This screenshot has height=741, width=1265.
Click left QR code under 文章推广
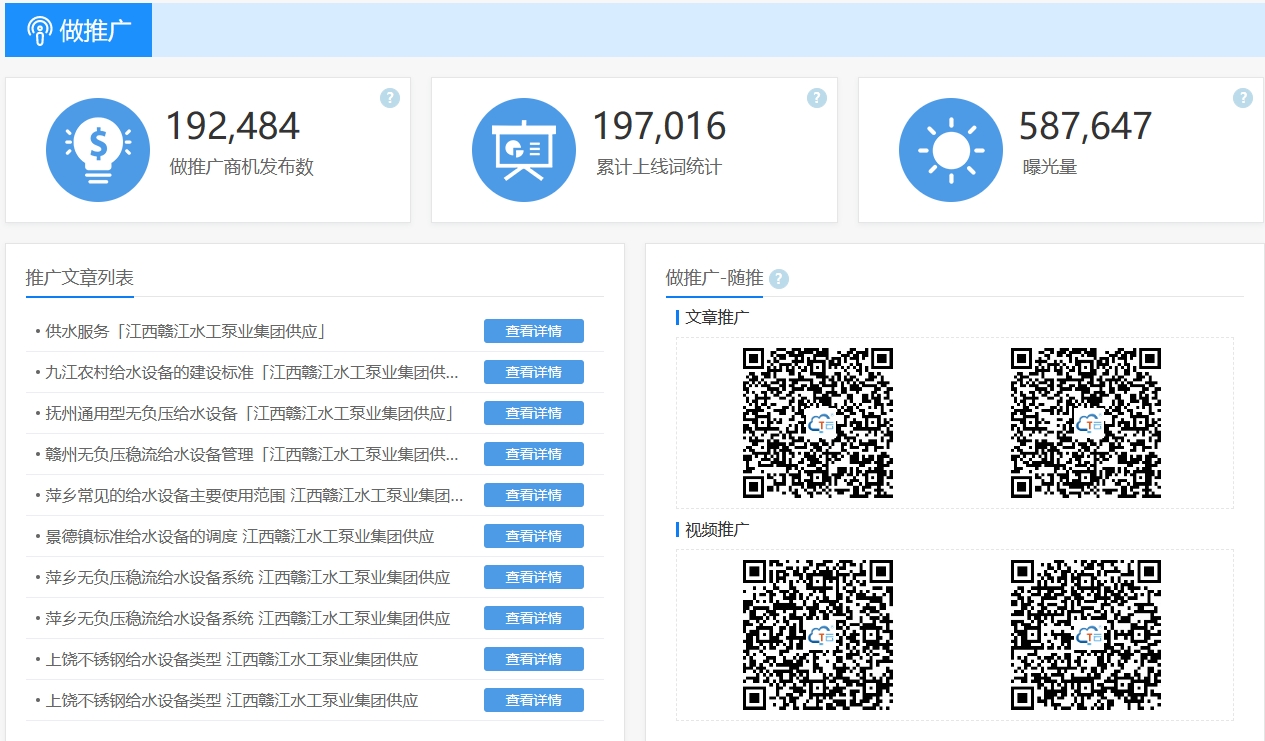(818, 423)
